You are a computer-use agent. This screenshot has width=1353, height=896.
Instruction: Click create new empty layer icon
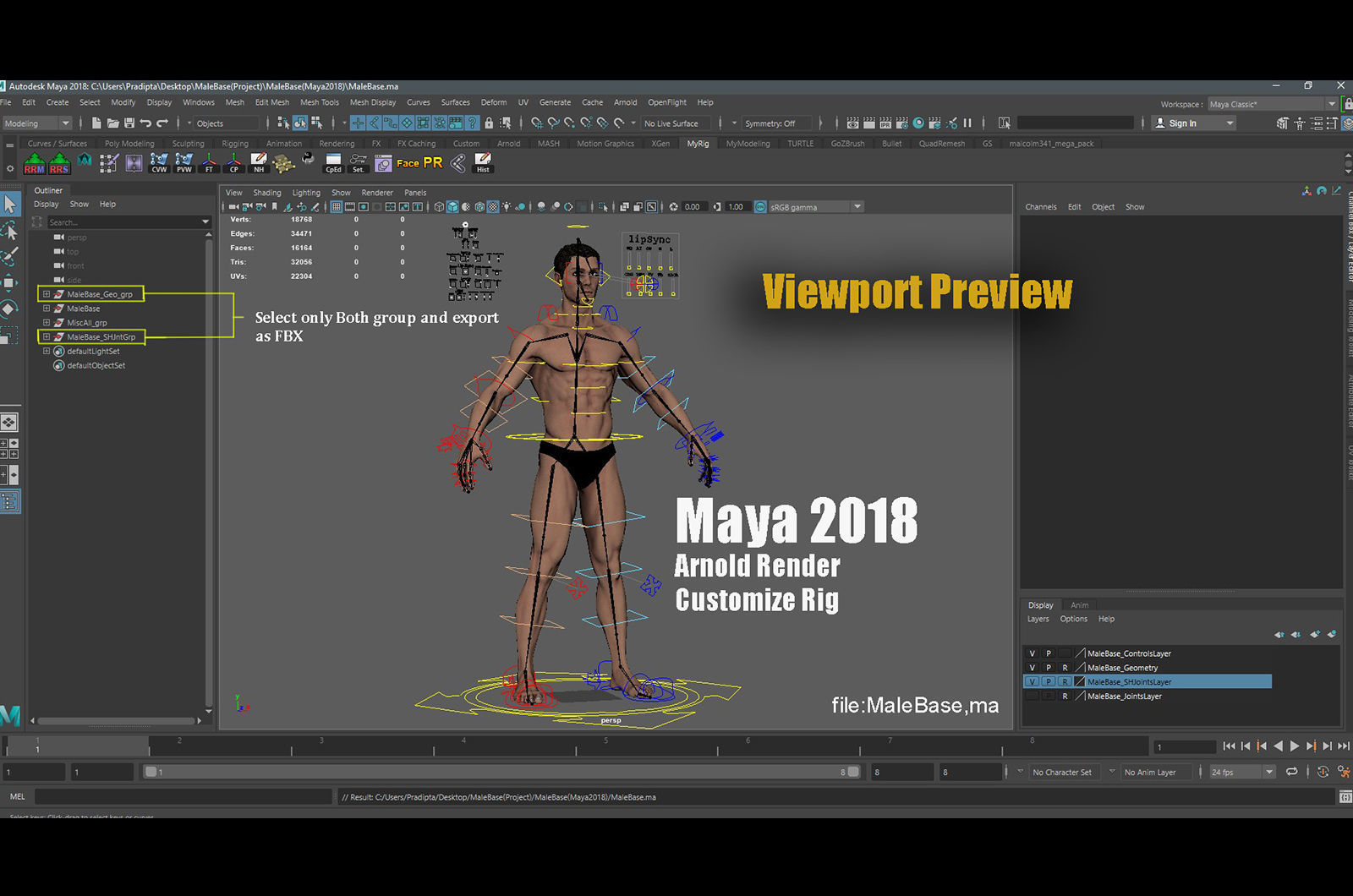1315,634
